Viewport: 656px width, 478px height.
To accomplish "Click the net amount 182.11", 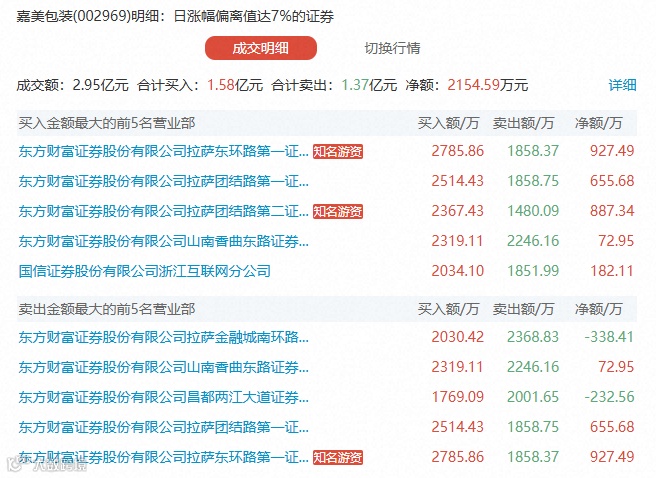I will pos(612,271).
